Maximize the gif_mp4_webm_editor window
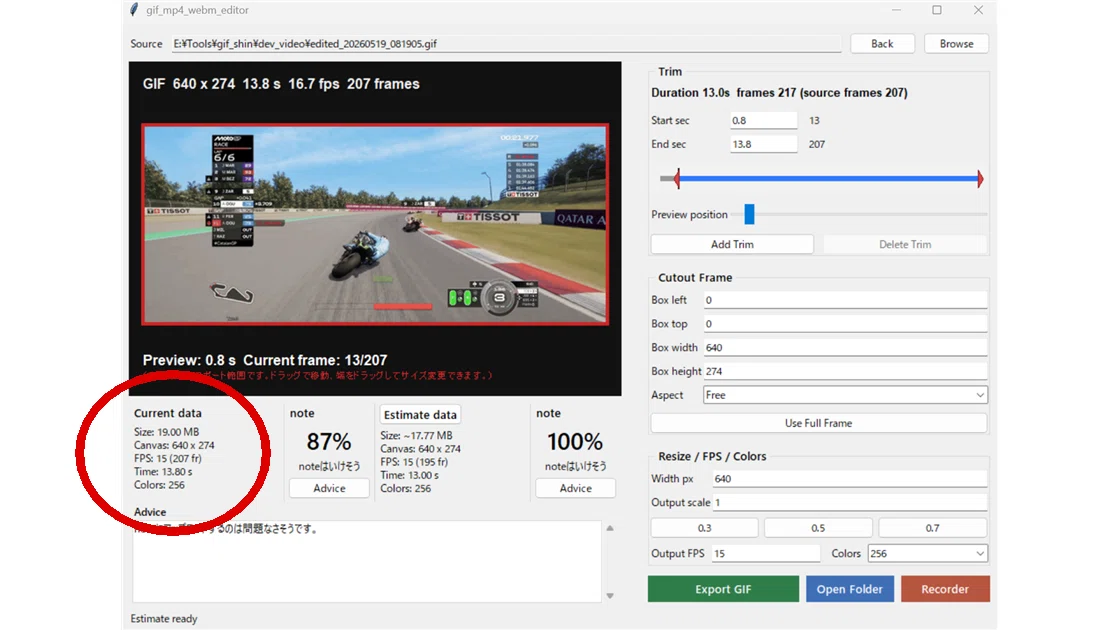This screenshot has height=630, width=1120. (x=936, y=10)
